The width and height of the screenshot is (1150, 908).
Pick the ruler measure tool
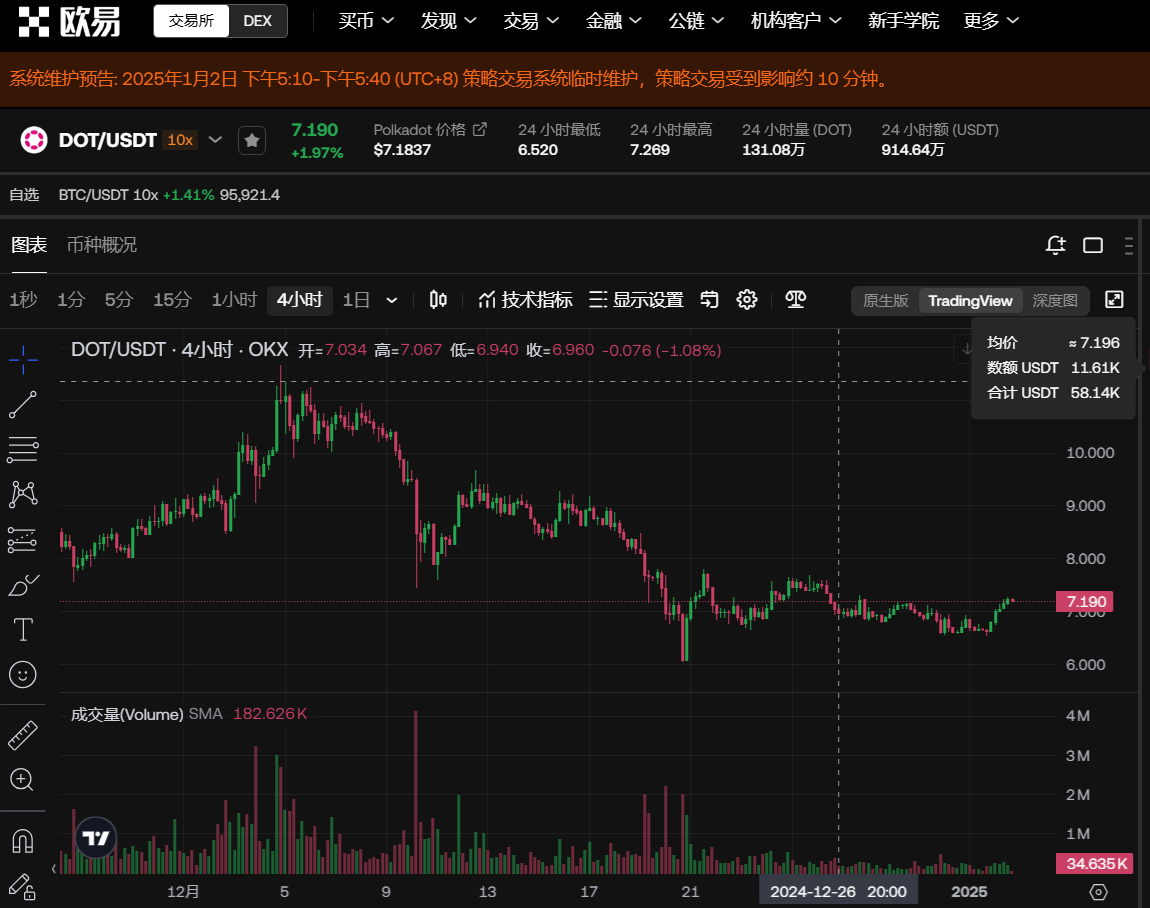(x=23, y=735)
